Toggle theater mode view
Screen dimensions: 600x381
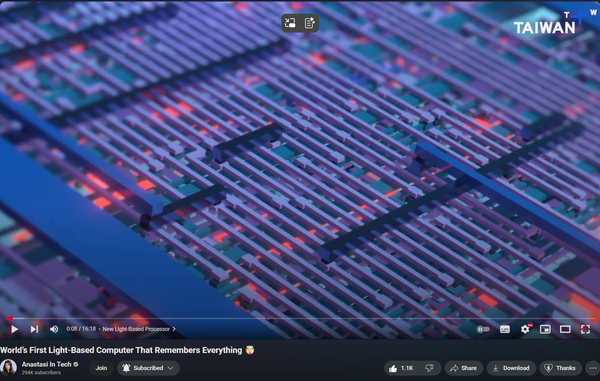(565, 329)
